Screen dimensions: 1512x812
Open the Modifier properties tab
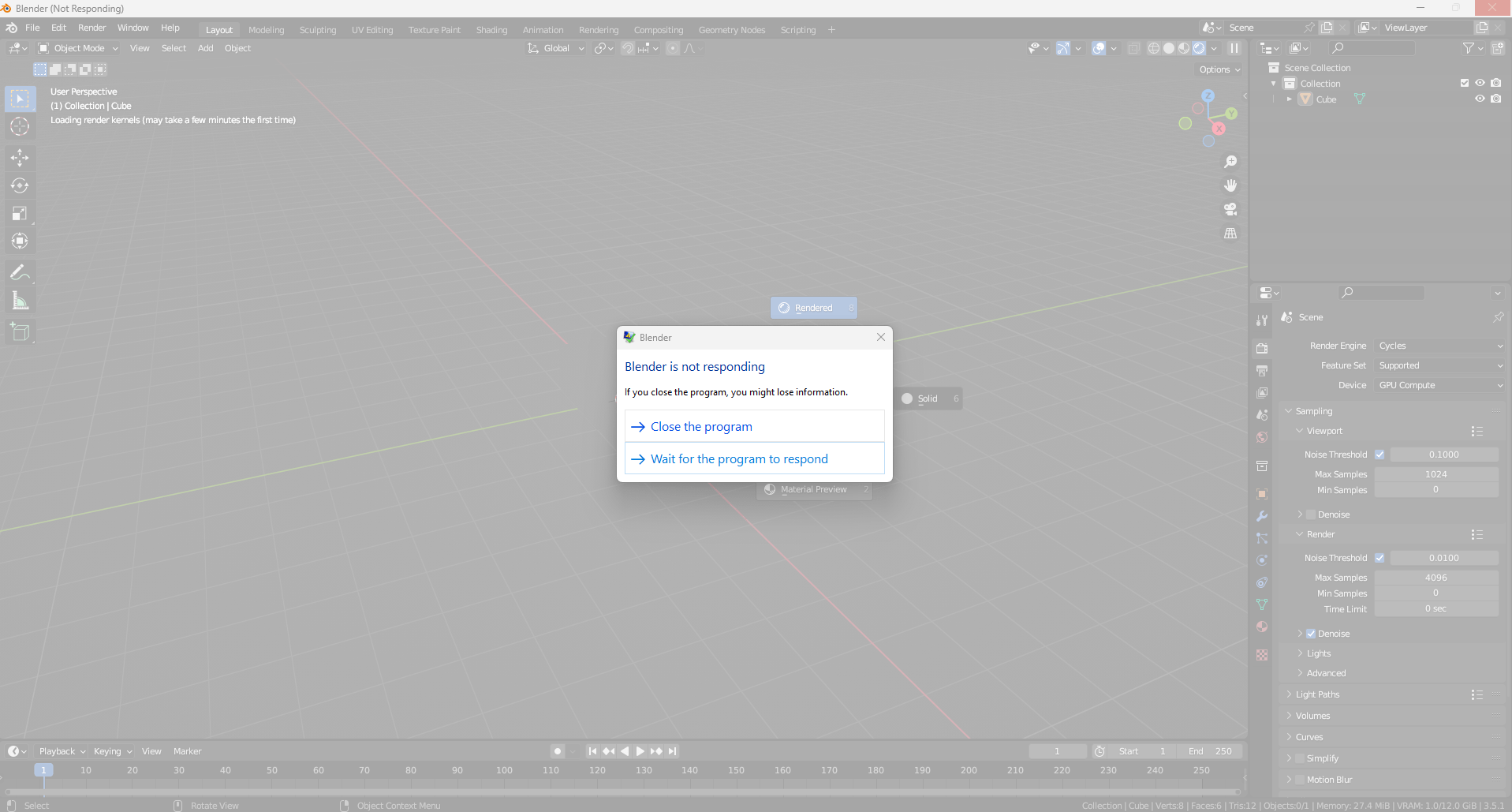1261,516
